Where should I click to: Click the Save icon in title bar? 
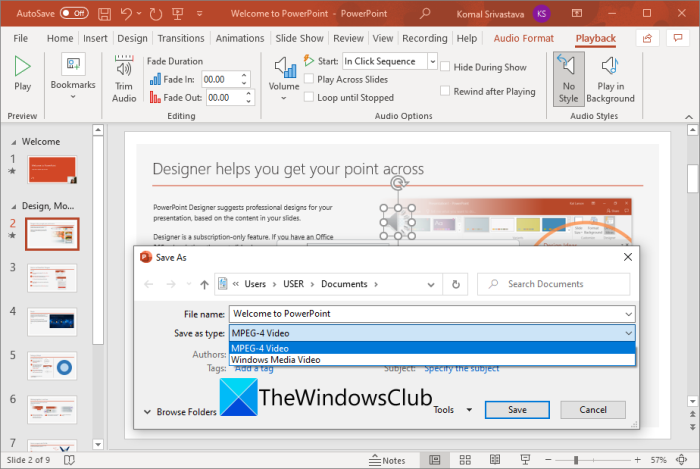104,14
